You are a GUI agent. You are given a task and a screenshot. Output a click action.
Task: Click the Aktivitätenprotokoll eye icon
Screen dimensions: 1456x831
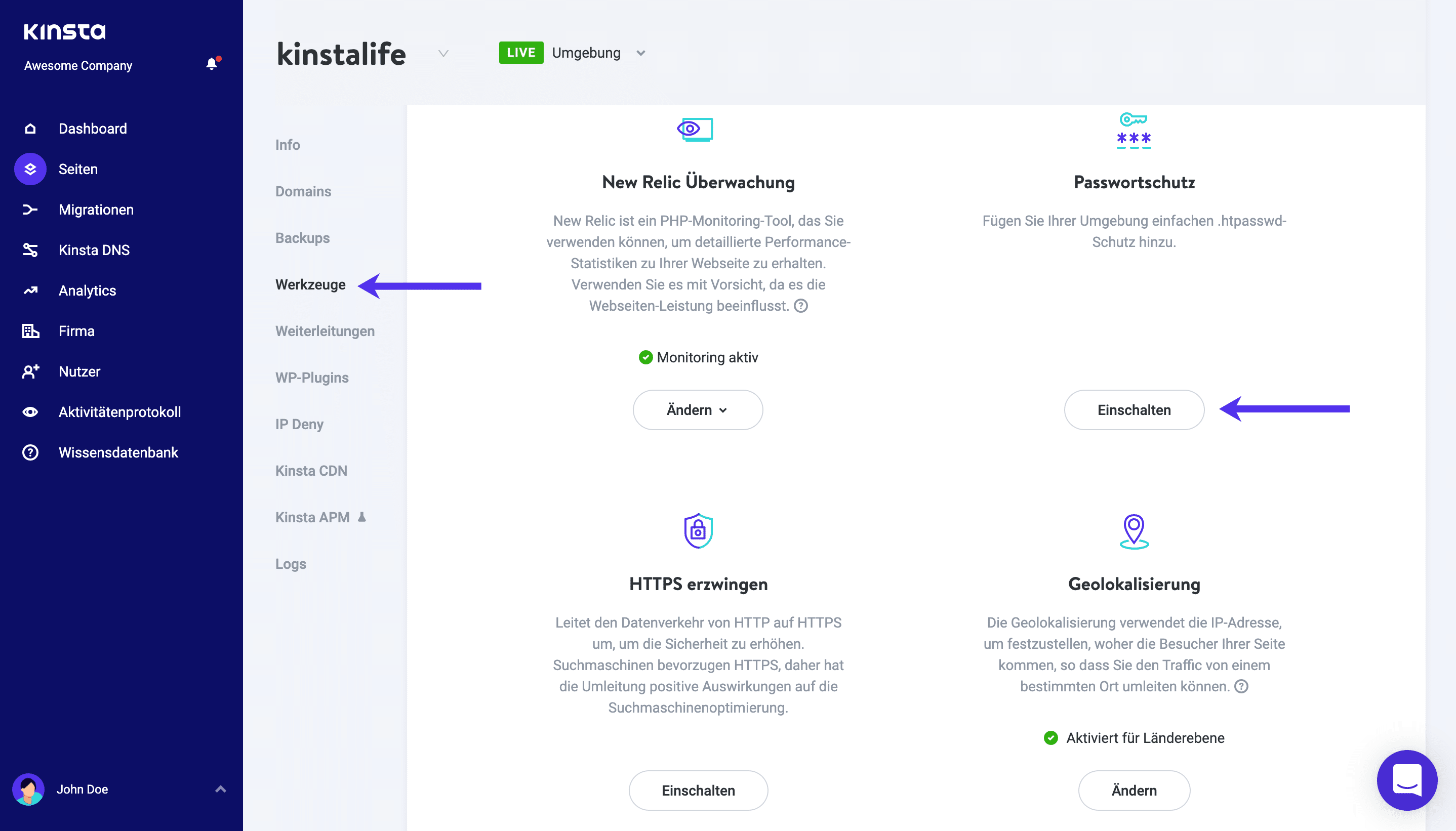[30, 412]
